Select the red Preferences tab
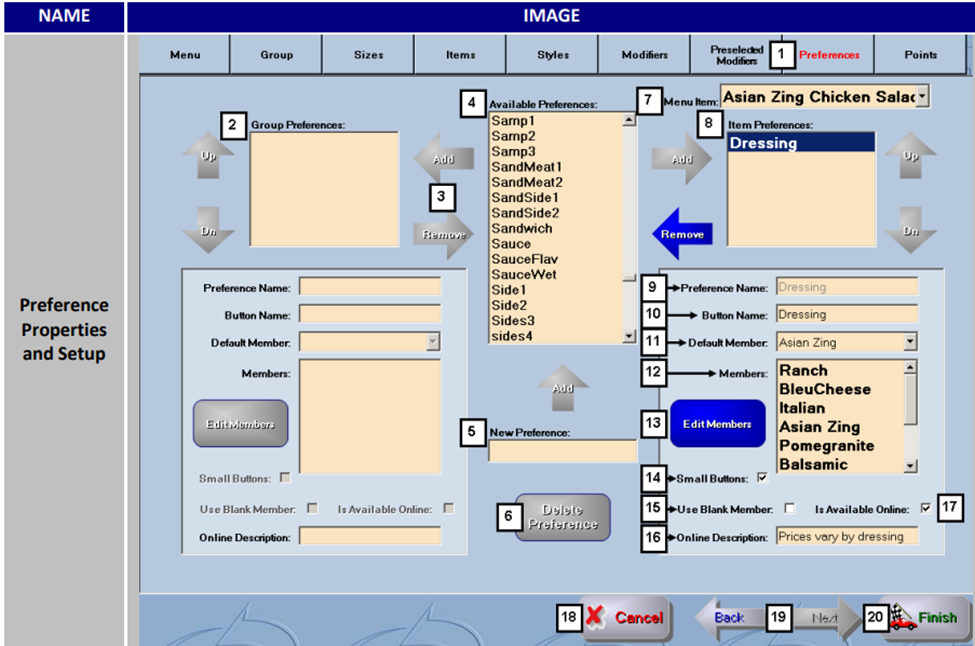Screen dimensions: 975x646 pos(829,55)
